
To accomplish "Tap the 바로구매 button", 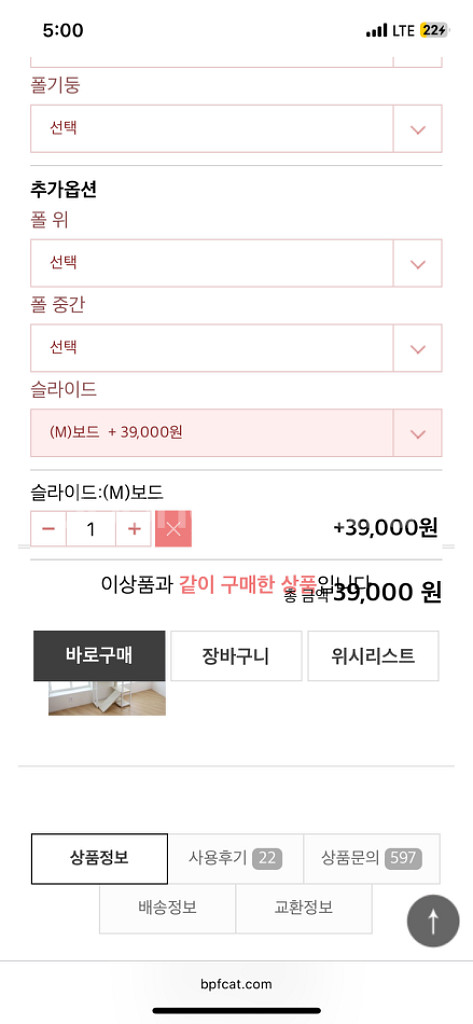I will point(99,656).
